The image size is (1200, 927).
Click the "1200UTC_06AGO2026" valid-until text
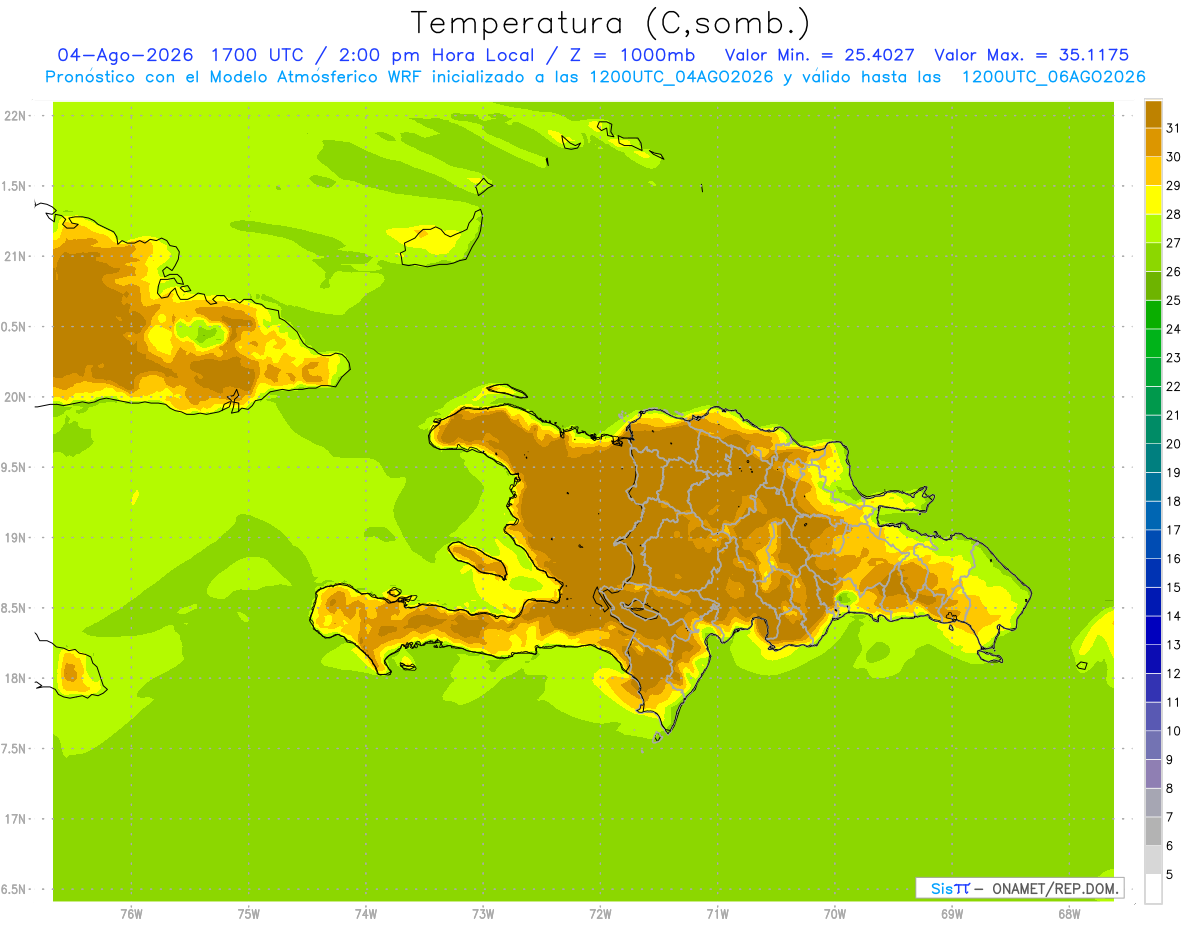tap(1053, 77)
